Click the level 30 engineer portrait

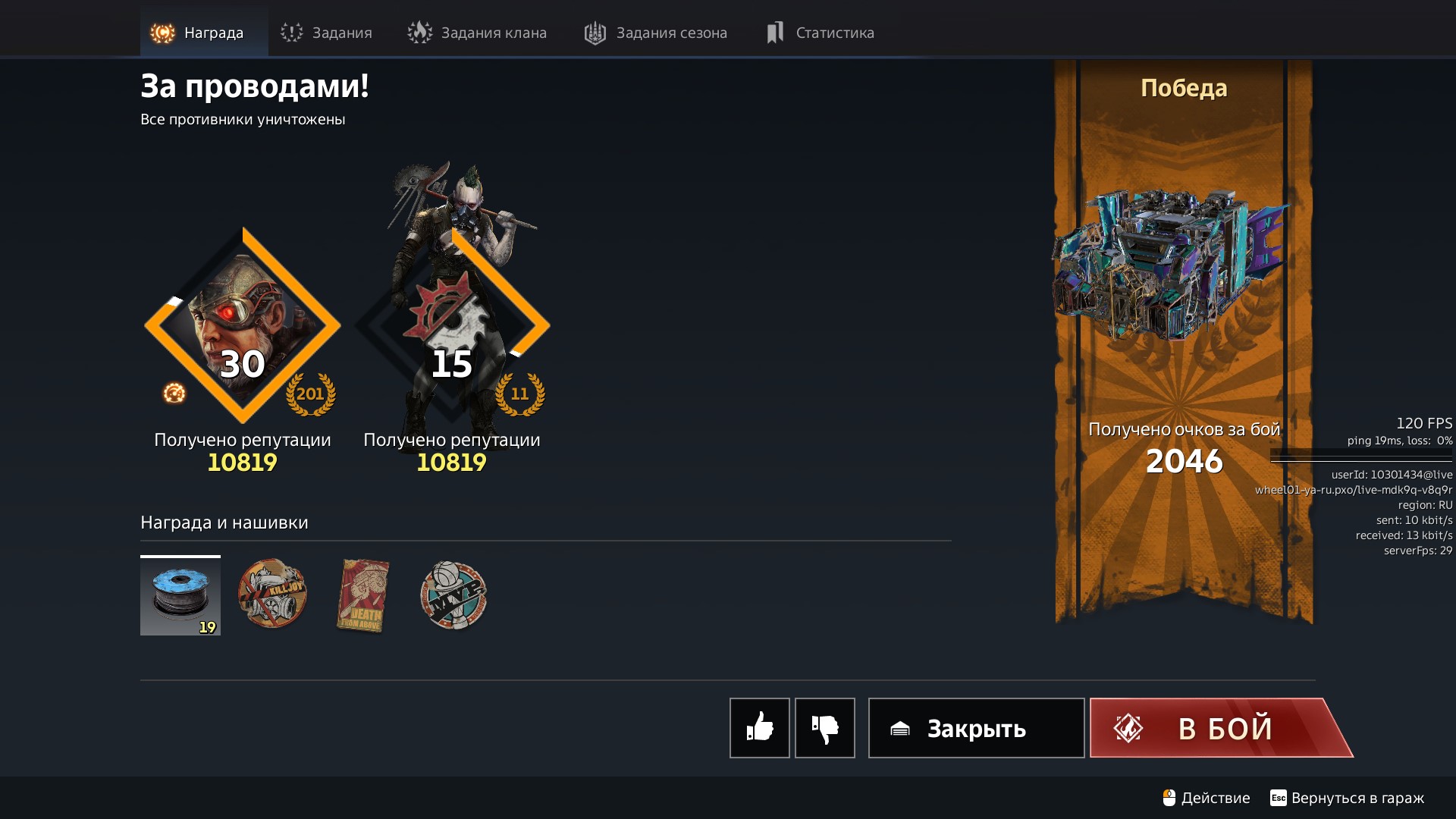[243, 325]
